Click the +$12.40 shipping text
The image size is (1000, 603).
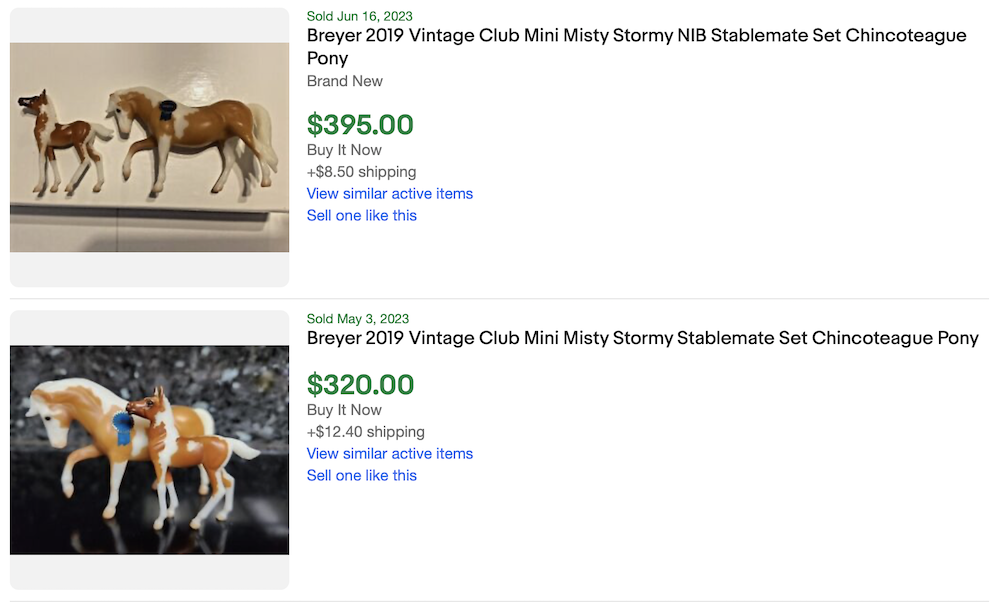[x=365, y=432]
